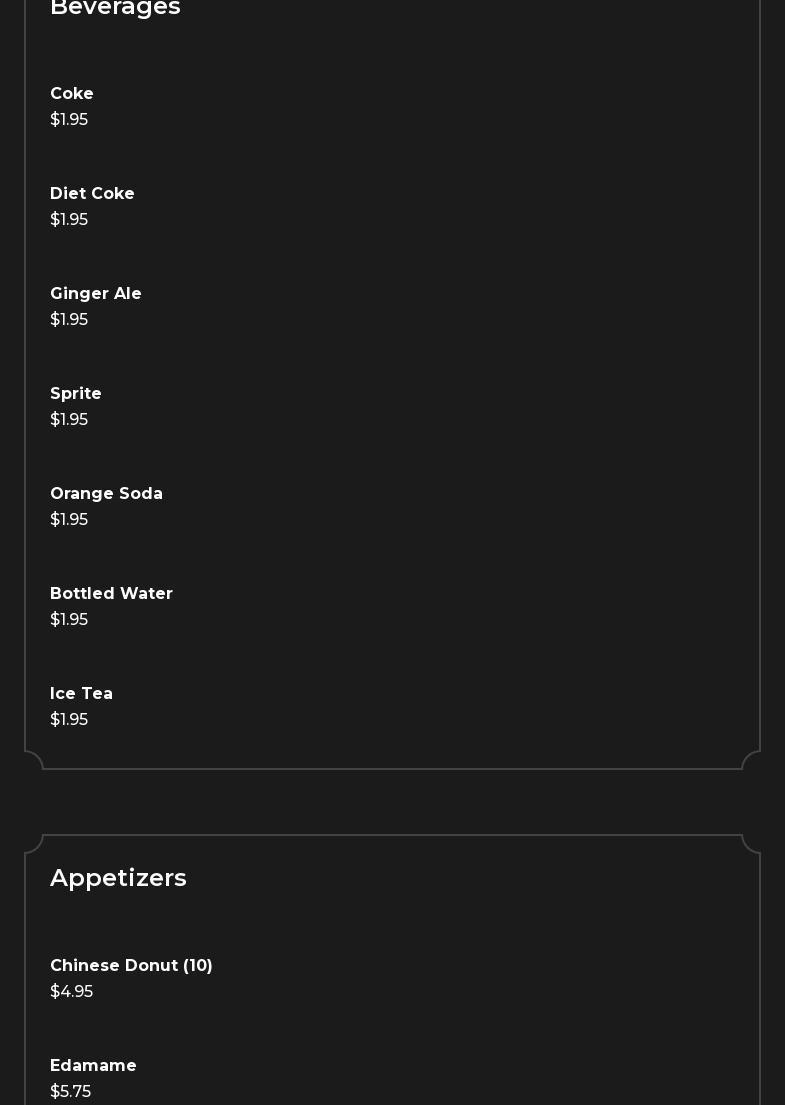
Task: Click the price under Coke
Action: pos(69,120)
